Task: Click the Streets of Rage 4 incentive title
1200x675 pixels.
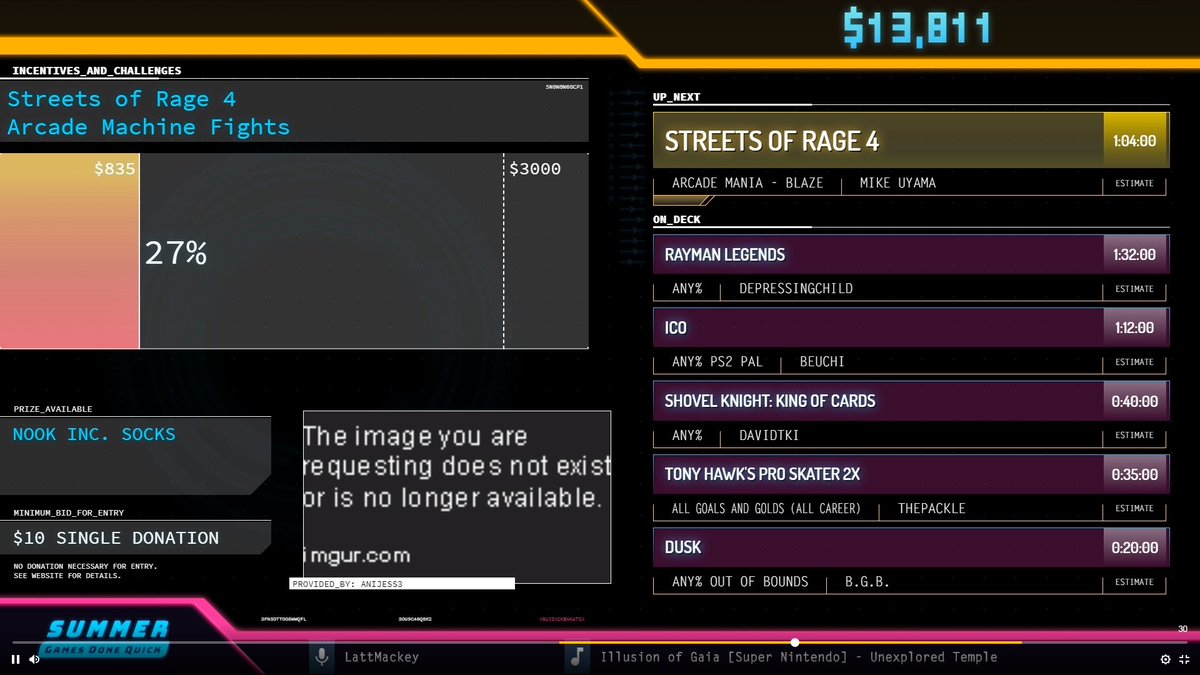Action: 148,113
